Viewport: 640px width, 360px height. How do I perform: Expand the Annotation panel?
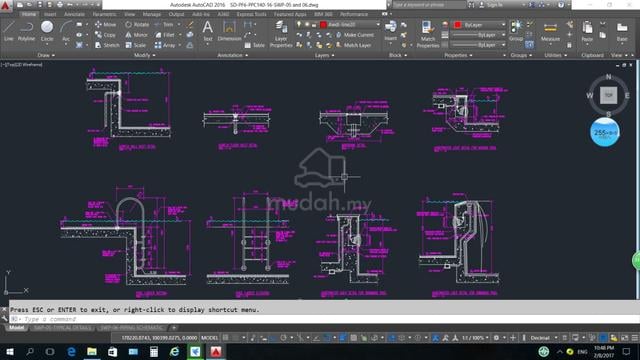tap(233, 55)
